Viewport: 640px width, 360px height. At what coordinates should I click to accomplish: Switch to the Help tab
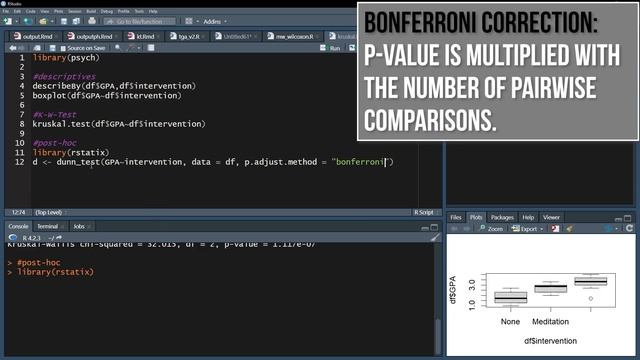point(528,217)
